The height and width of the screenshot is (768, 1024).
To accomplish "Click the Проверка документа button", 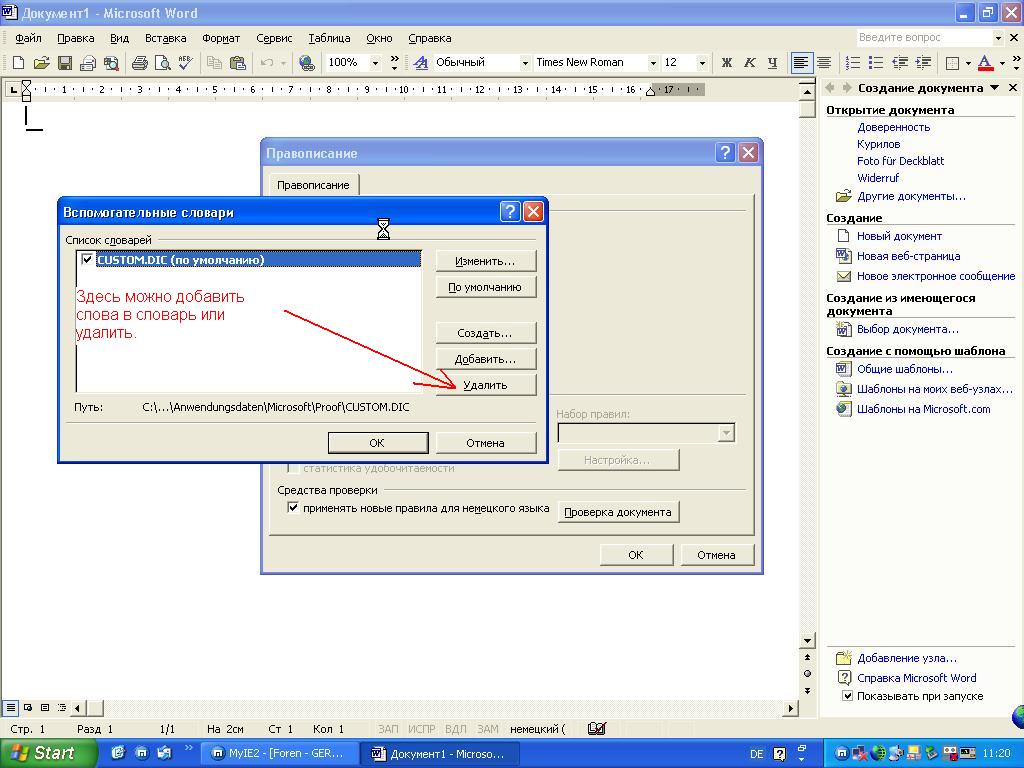I will pos(618,512).
